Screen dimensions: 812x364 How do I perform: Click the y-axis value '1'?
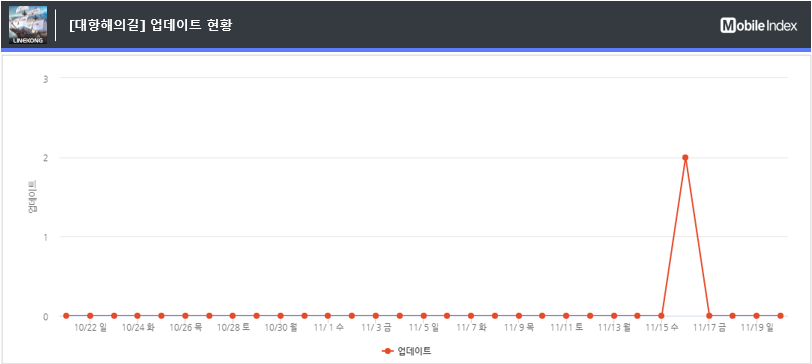pyautogui.click(x=46, y=237)
